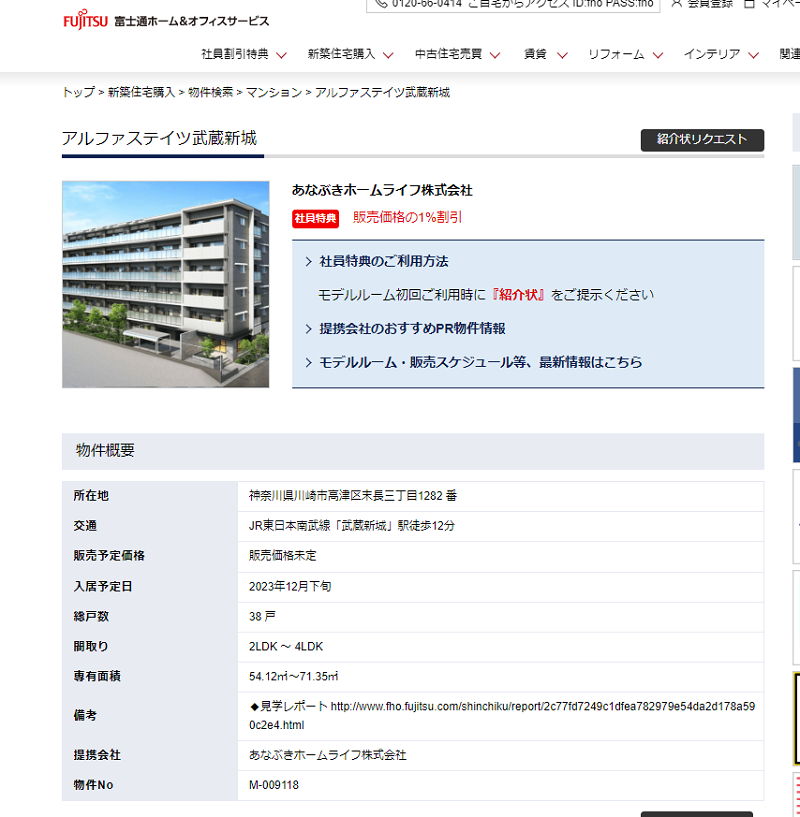Click 物件検索 breadcrumb link
800x817 pixels.
211,93
